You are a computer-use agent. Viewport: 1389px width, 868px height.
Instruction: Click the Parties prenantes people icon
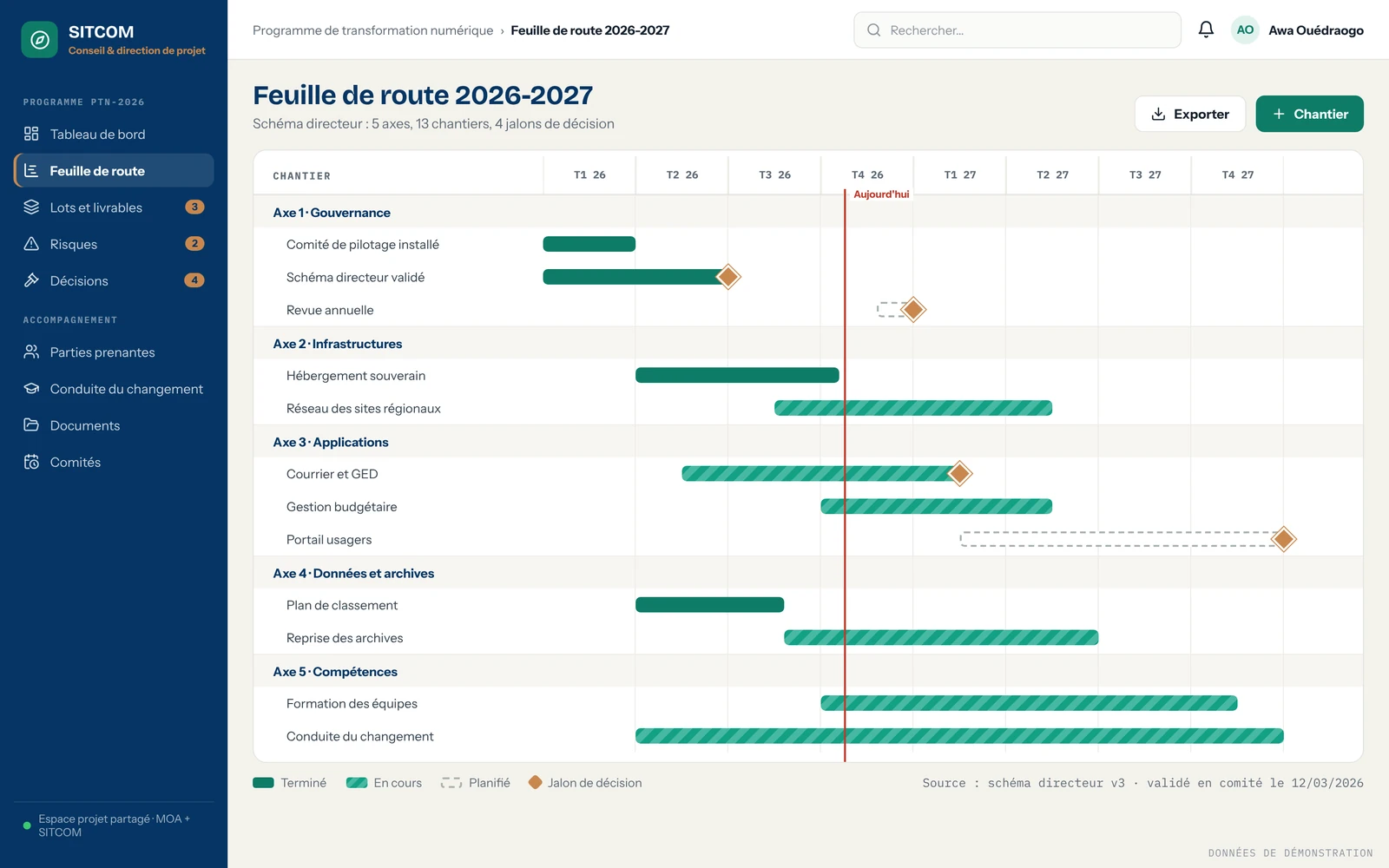[x=31, y=352]
